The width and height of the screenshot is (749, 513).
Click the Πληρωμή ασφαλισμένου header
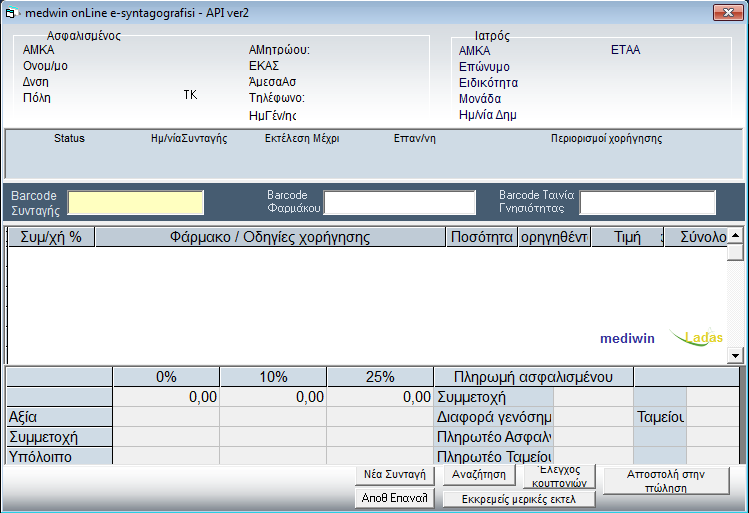point(534,377)
